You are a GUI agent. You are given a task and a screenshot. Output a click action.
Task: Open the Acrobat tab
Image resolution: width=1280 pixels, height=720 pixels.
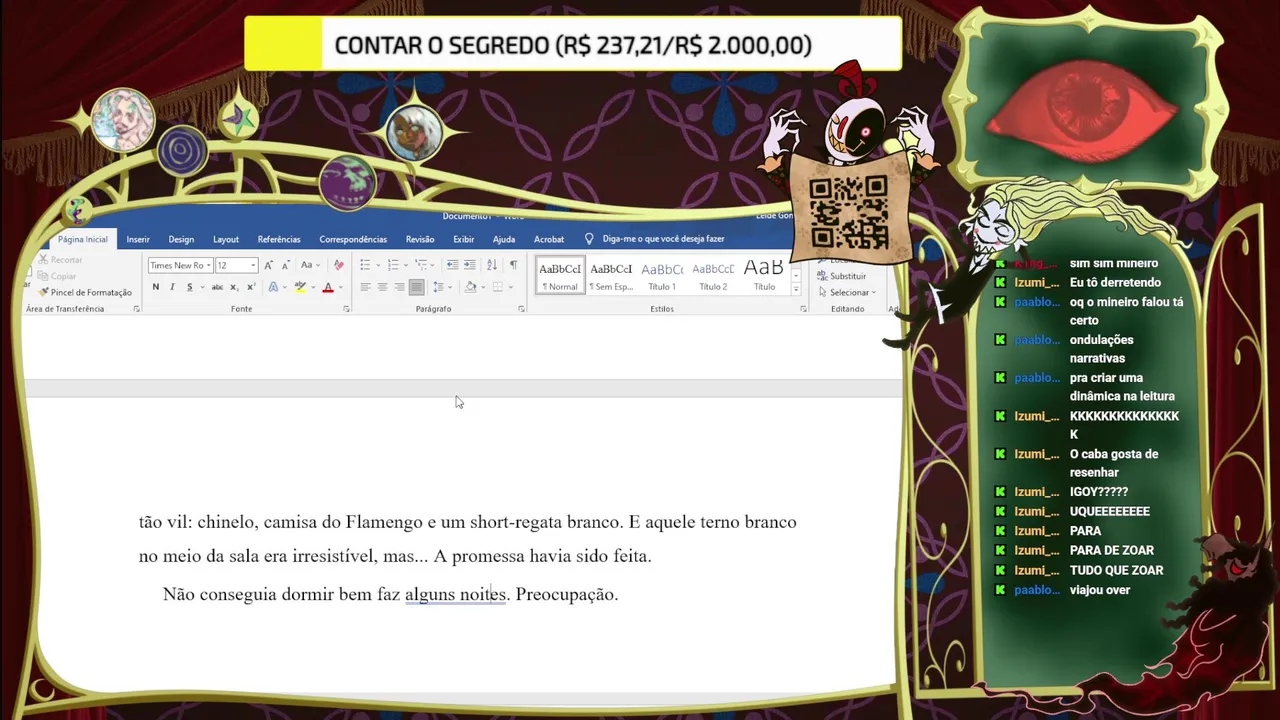click(549, 239)
